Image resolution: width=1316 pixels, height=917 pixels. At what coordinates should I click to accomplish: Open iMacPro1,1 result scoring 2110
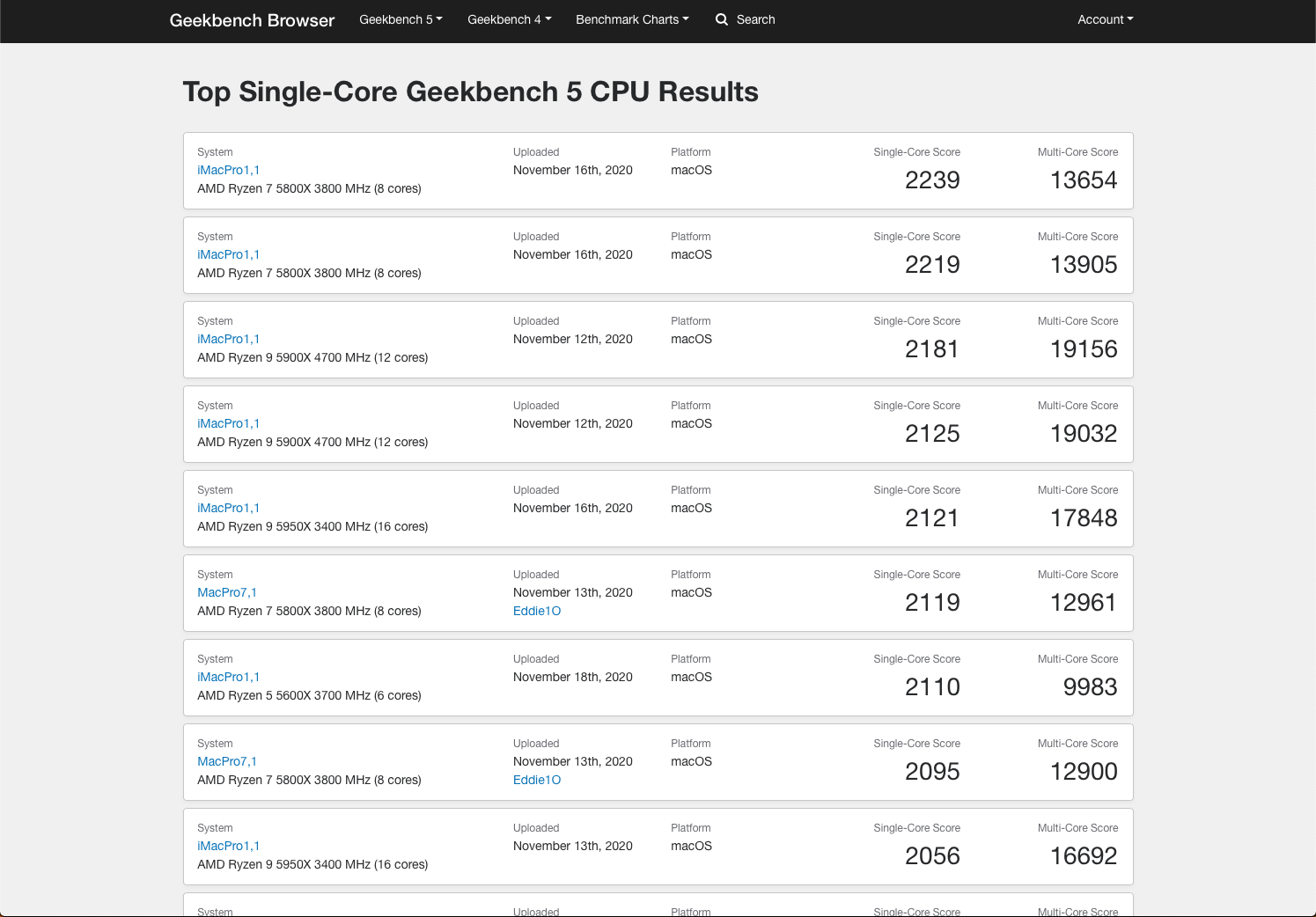pyautogui.click(x=228, y=677)
